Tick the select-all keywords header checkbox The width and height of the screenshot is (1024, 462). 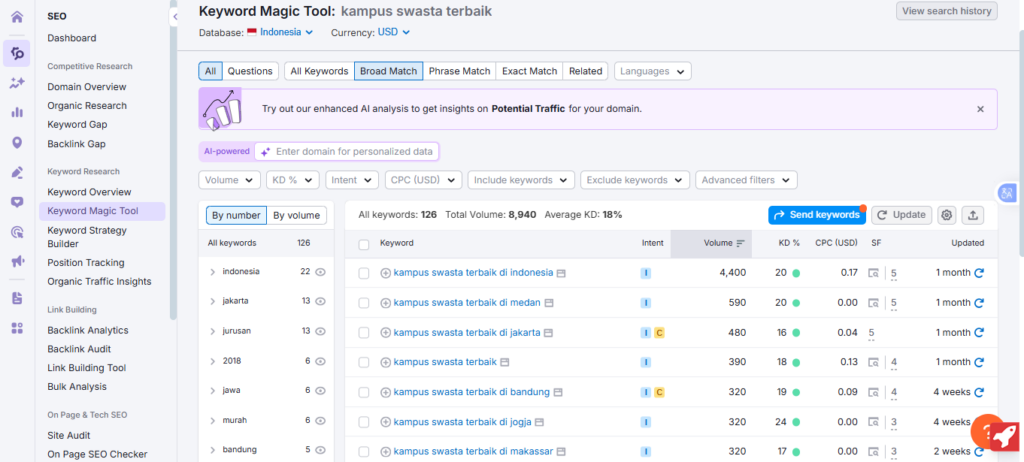[x=364, y=244]
